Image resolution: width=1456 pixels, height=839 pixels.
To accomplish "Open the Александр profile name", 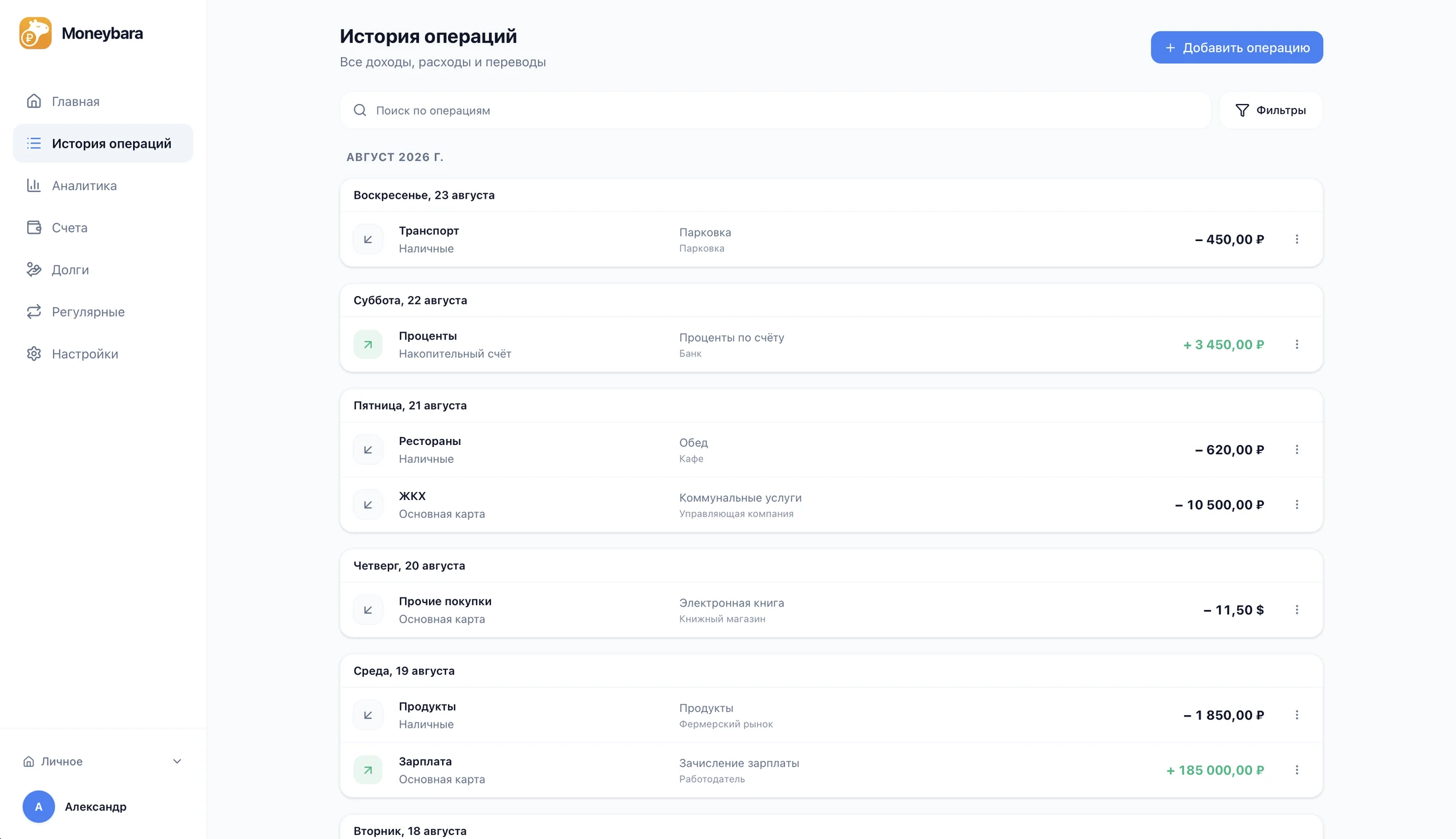I will (95, 807).
